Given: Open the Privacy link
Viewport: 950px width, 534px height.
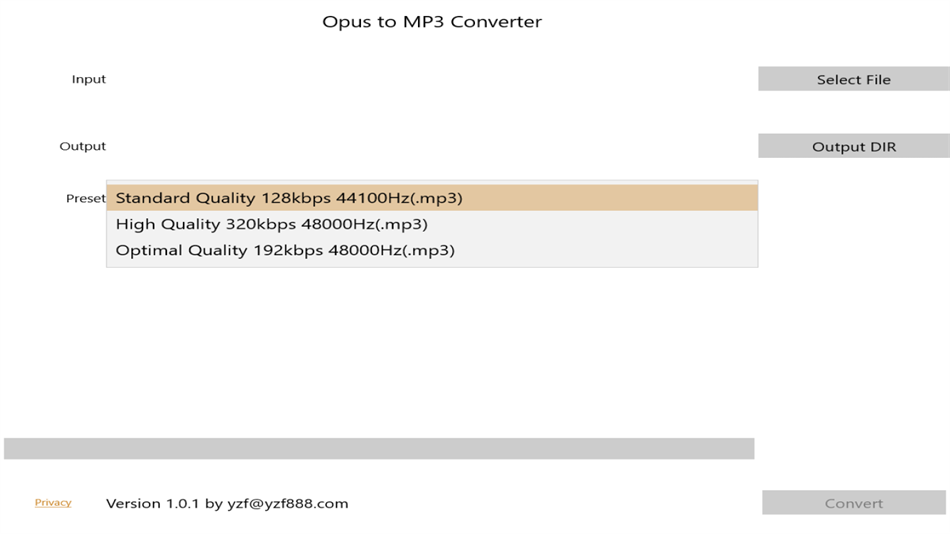Looking at the screenshot, I should (x=53, y=502).
